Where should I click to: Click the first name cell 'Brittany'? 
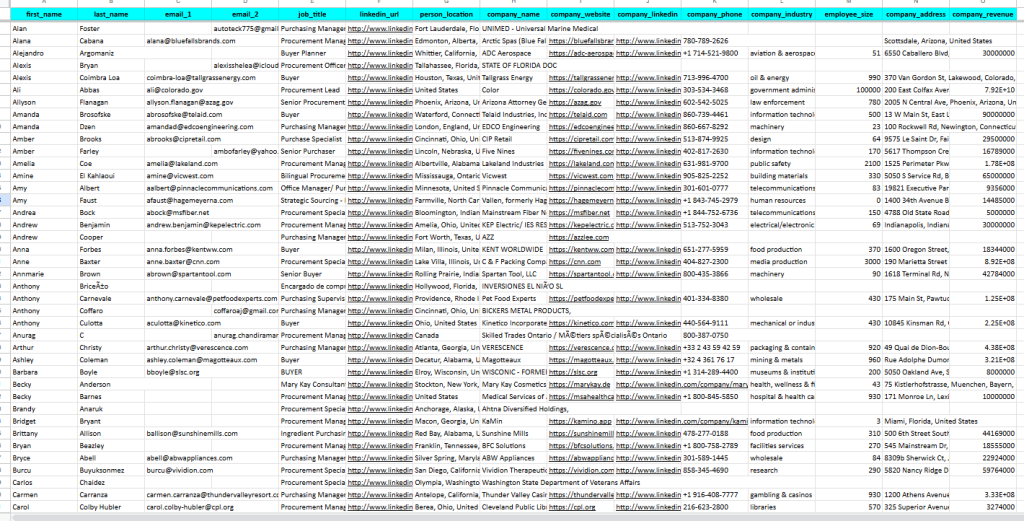[44, 434]
